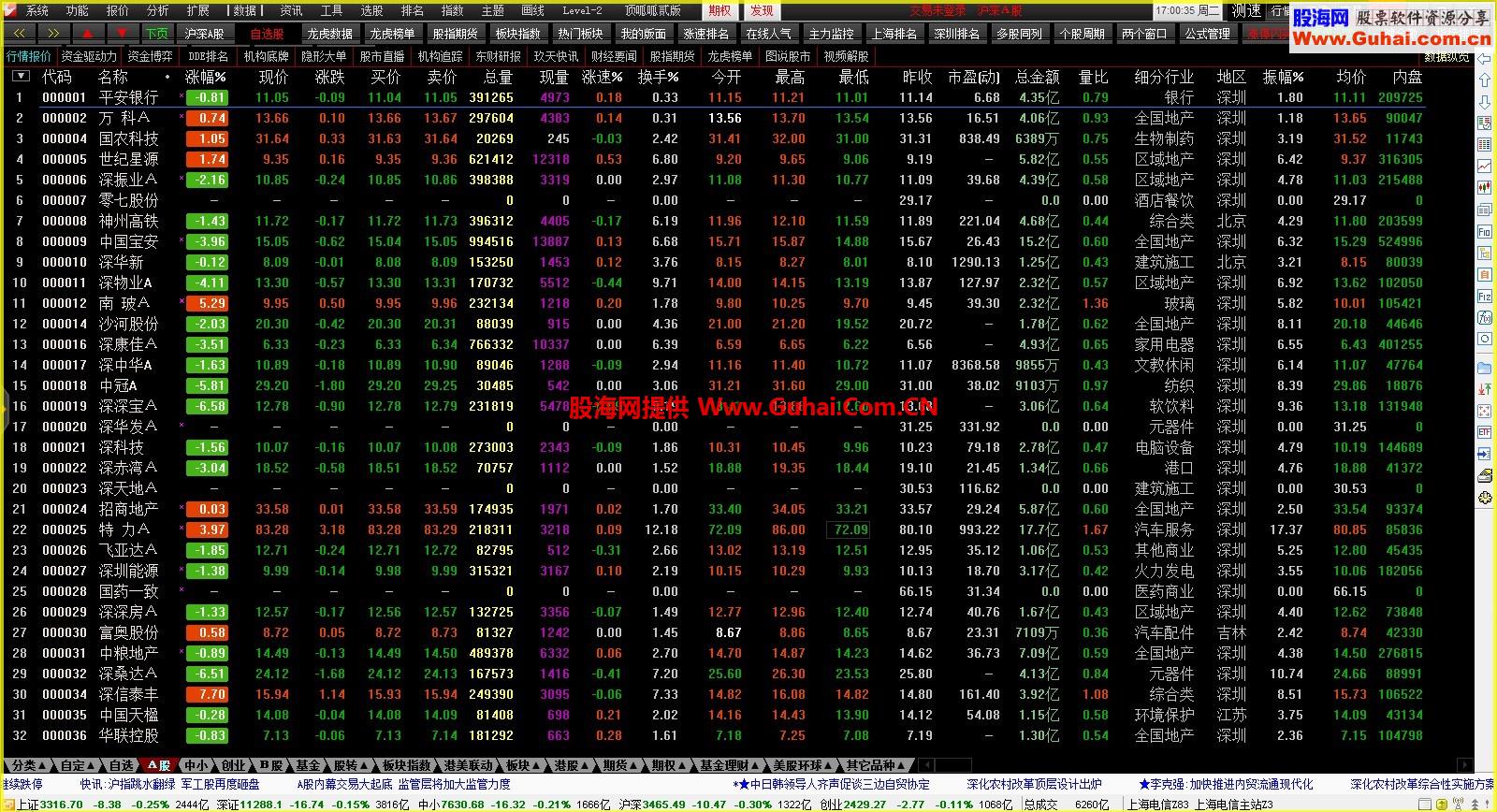Click the ETF icon in right sidebar
This screenshot has width=1497, height=812.
[1485, 432]
